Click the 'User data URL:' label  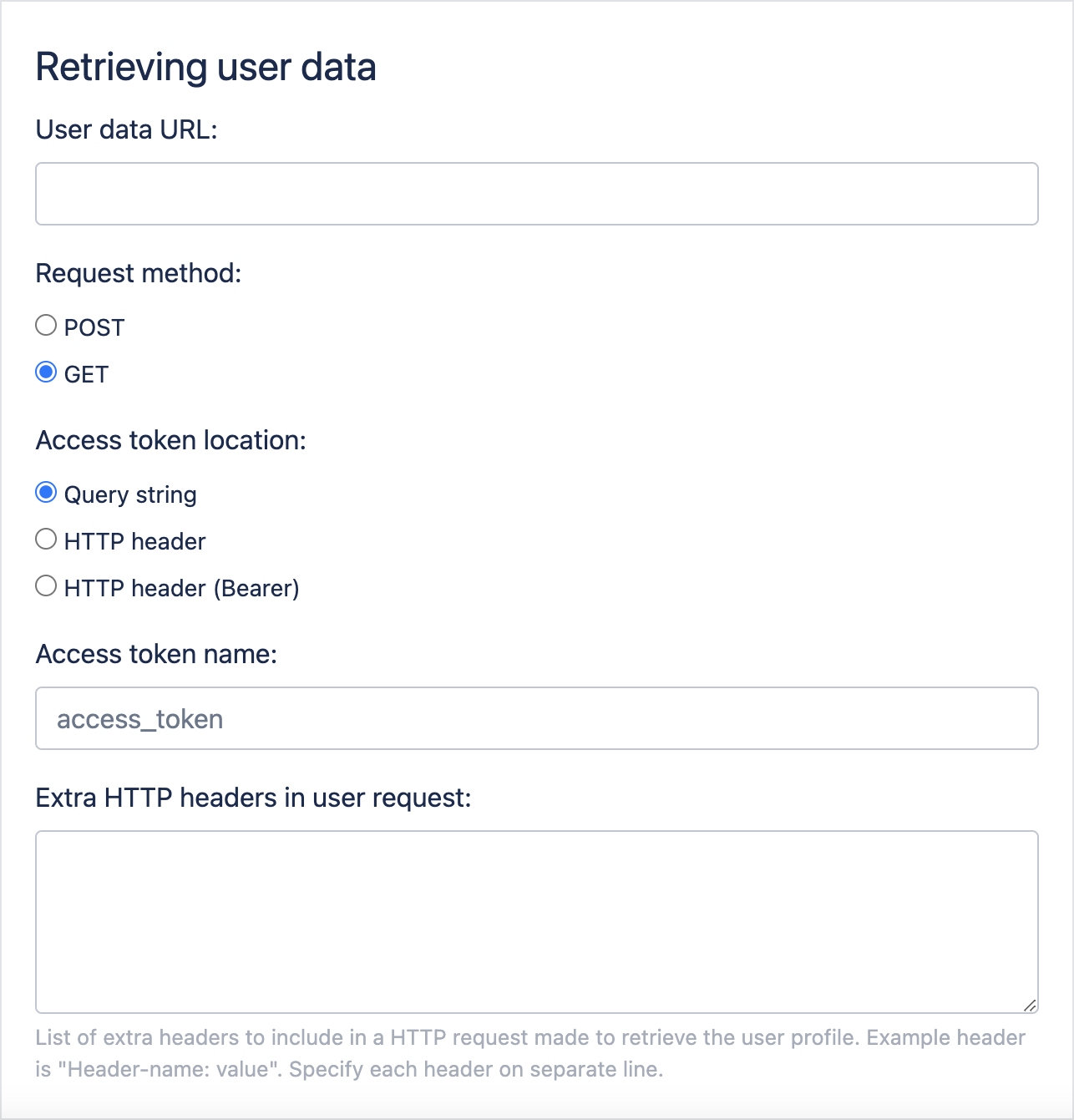126,130
